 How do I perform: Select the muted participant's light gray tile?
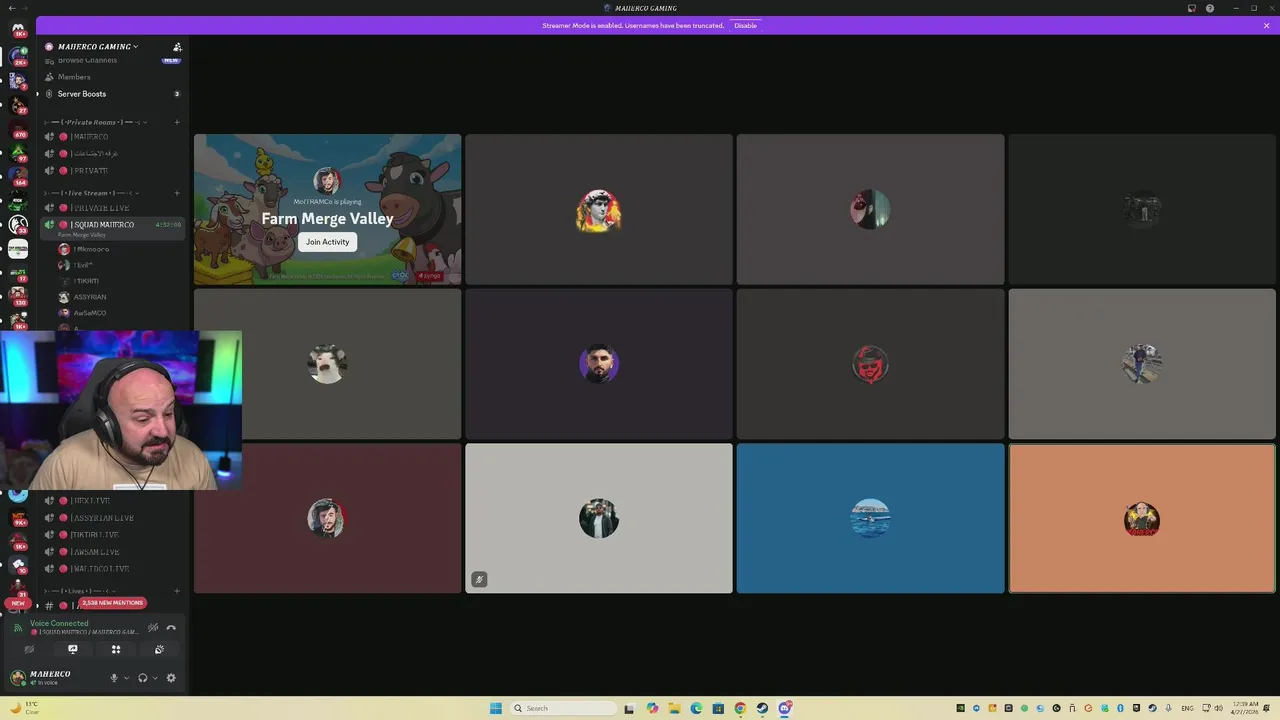click(598, 518)
